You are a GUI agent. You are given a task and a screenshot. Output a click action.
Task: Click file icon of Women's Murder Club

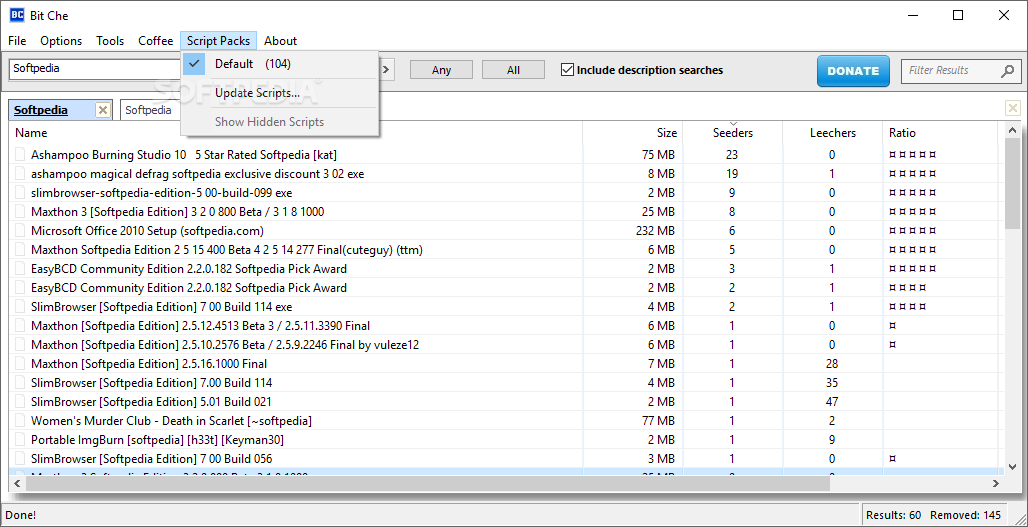(20, 421)
